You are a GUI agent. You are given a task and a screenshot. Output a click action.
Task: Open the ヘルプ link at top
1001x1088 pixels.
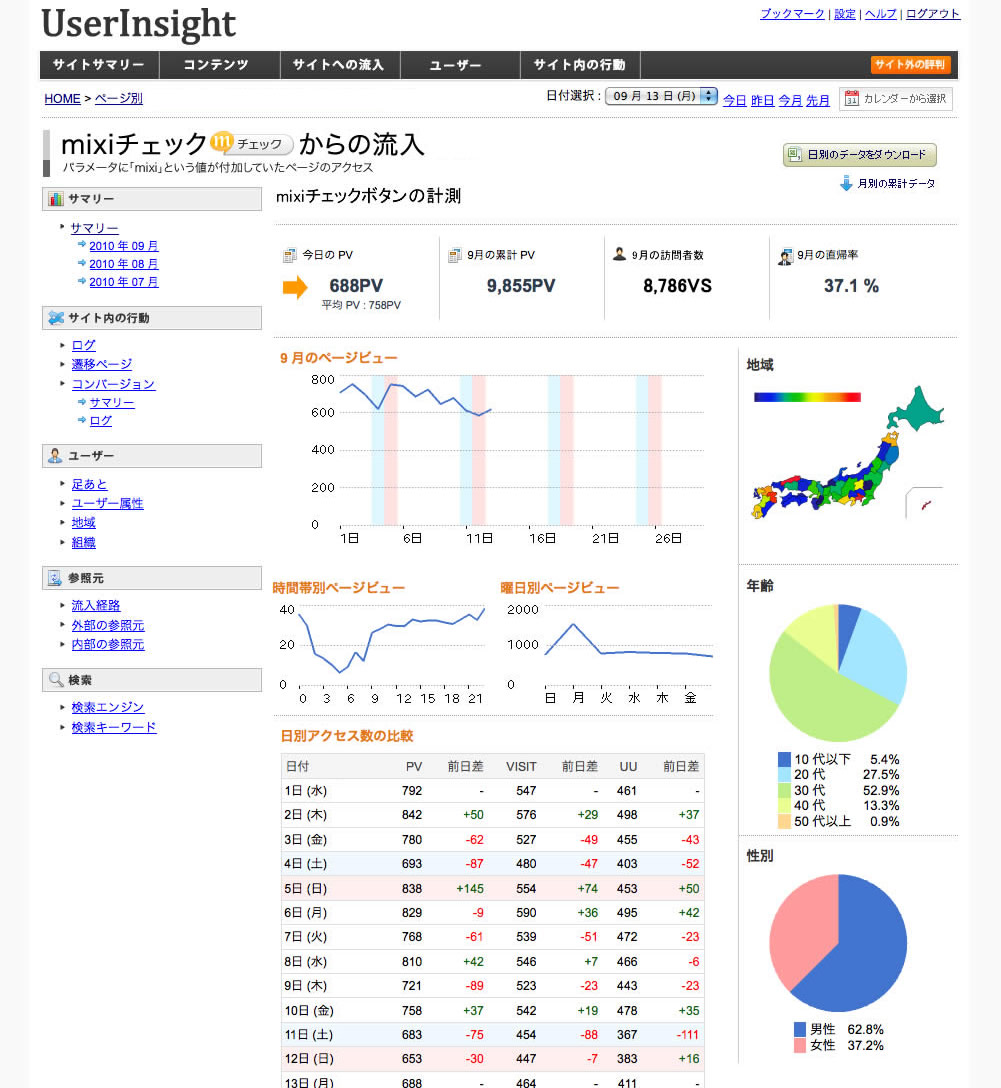880,14
